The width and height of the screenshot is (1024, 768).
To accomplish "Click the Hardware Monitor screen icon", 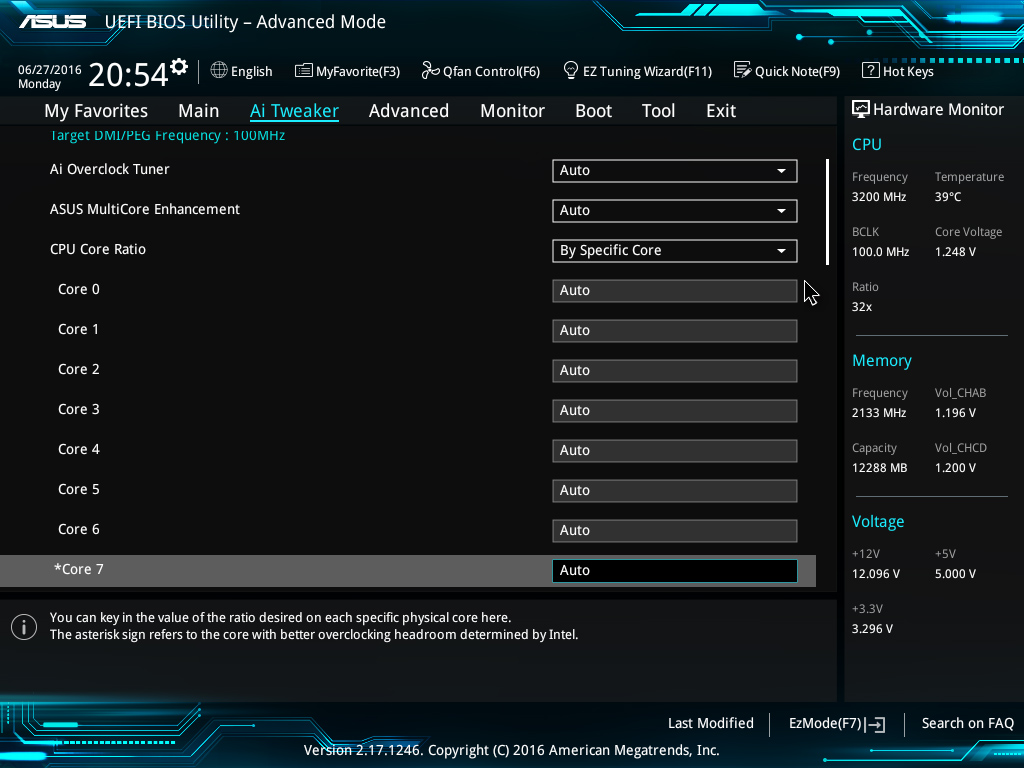I will [x=861, y=109].
